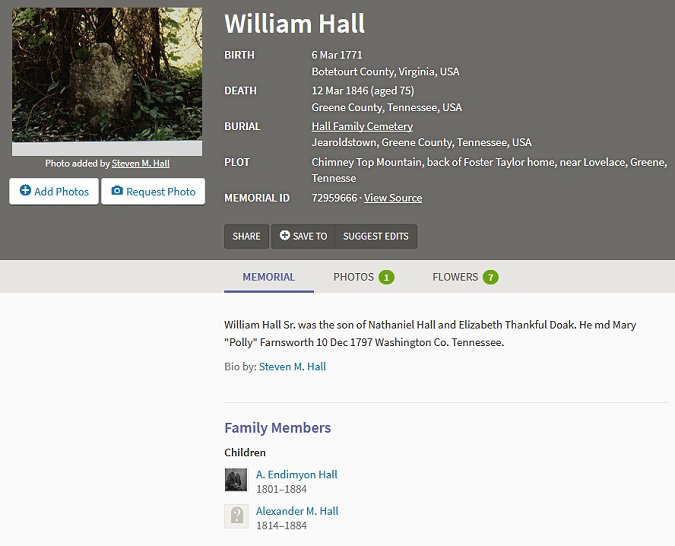
Task: Click the Save To button
Action: pyautogui.click(x=303, y=236)
